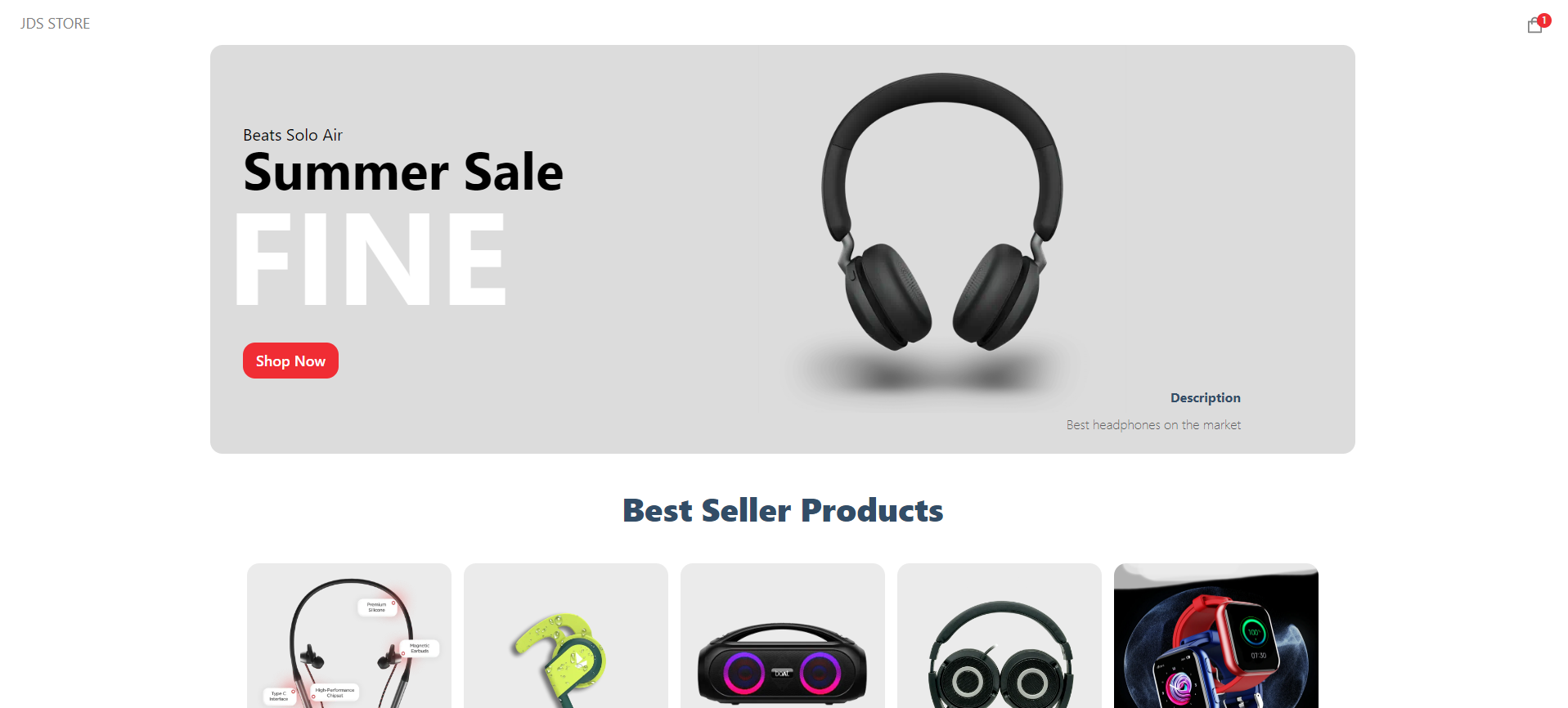This screenshot has width=1568, height=708.
Task: Click the Best Seller Products heading
Action: 783,511
